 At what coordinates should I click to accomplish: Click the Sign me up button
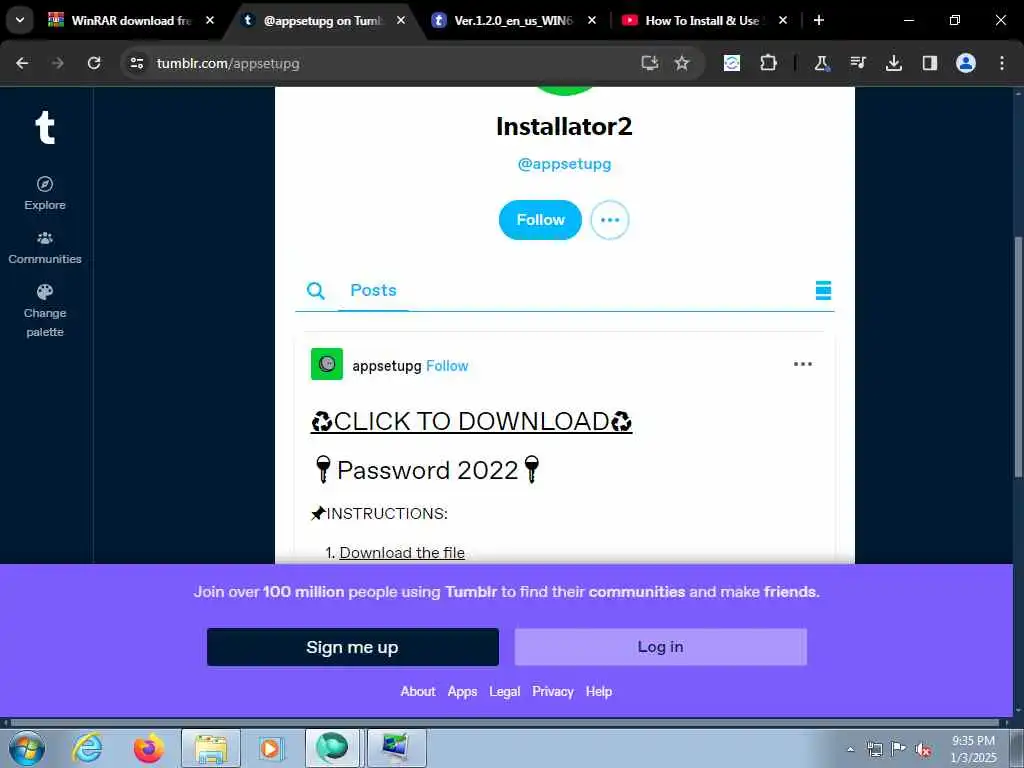(353, 647)
